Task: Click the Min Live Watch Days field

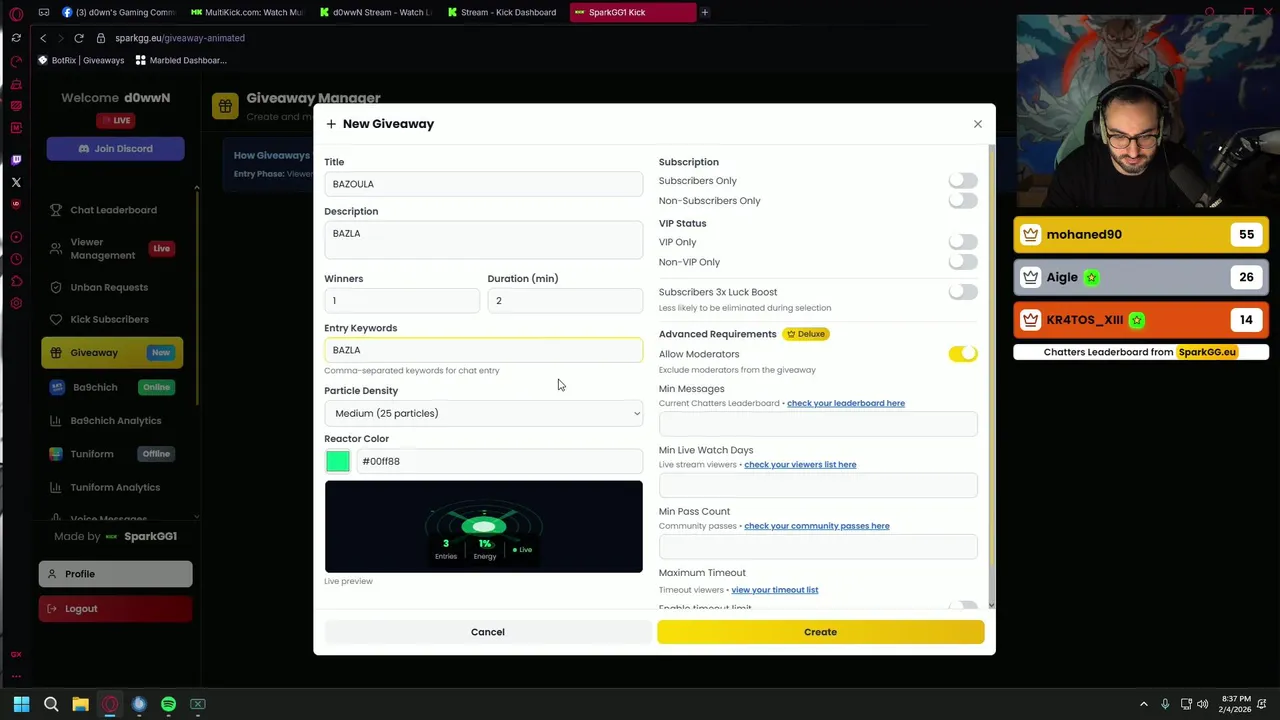Action: click(818, 485)
